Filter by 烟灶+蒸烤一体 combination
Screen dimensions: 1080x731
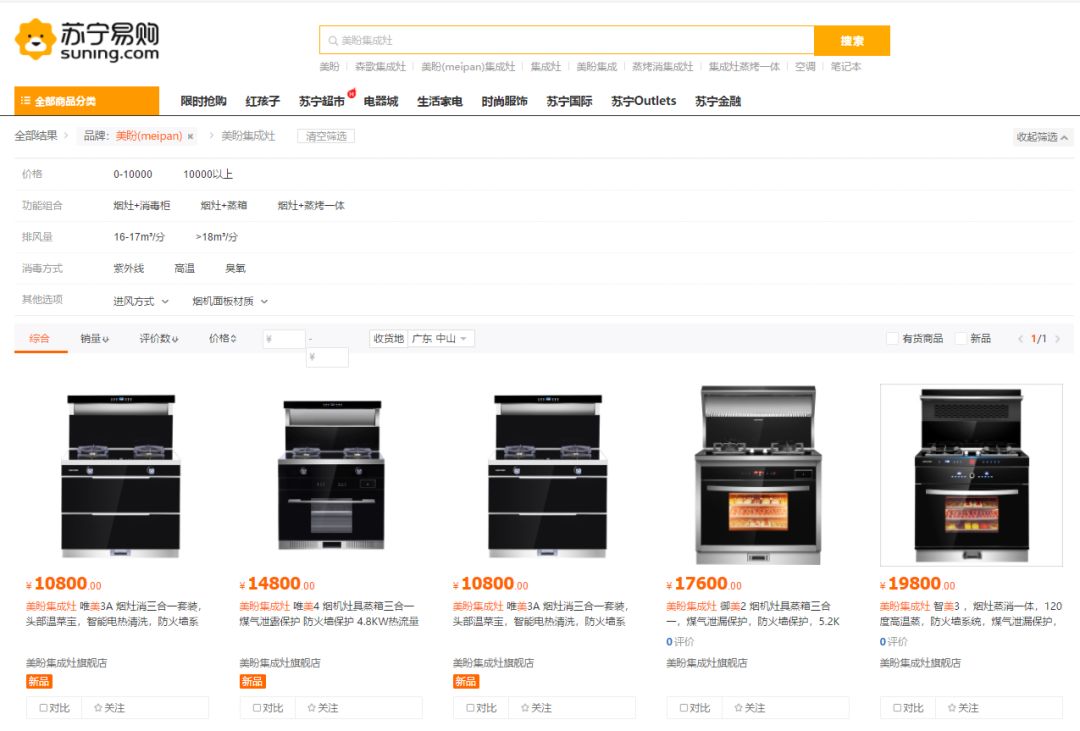point(311,205)
